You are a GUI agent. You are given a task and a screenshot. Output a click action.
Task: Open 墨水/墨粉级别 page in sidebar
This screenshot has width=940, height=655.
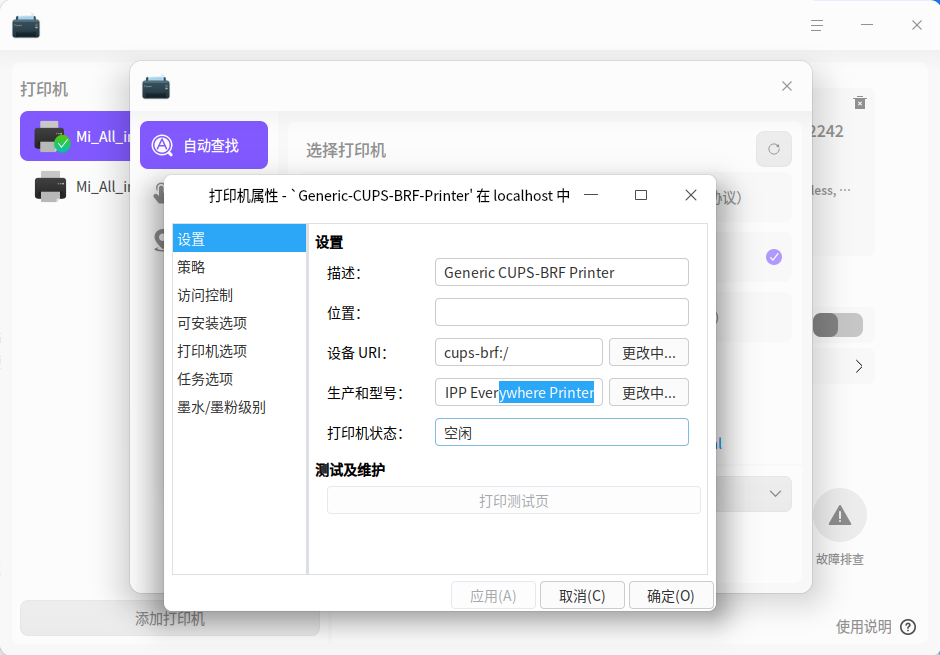(x=239, y=407)
